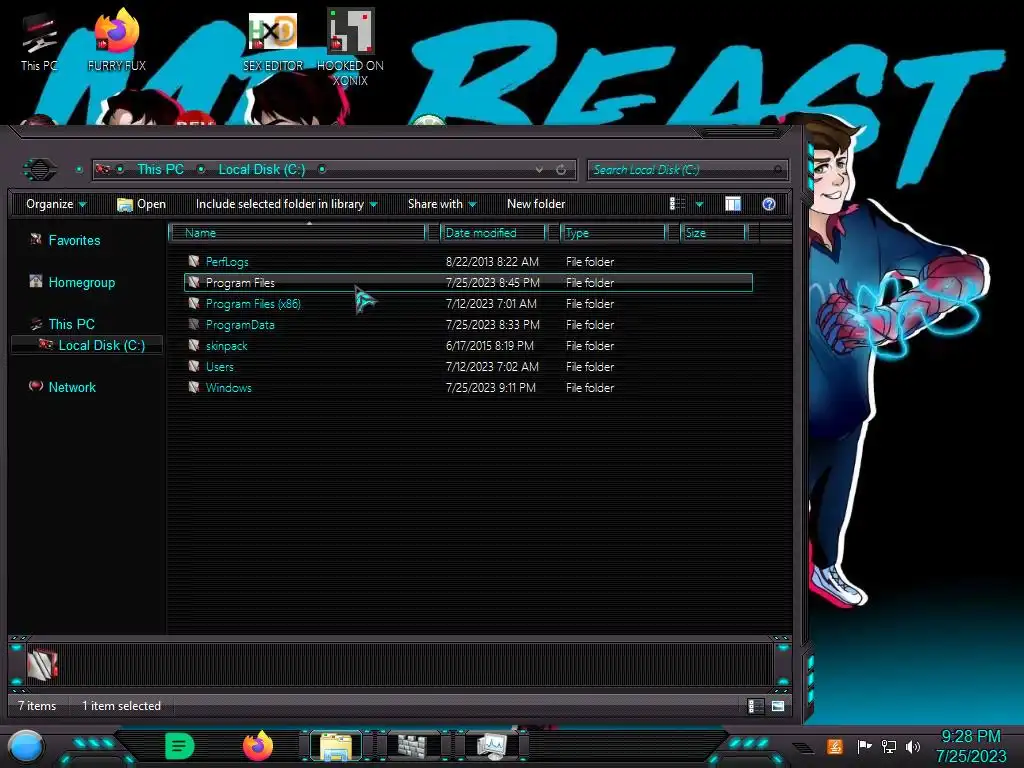The image size is (1024, 768).
Task: Click the 7/25/2023 8:33 PM date cell
Action: (492, 325)
